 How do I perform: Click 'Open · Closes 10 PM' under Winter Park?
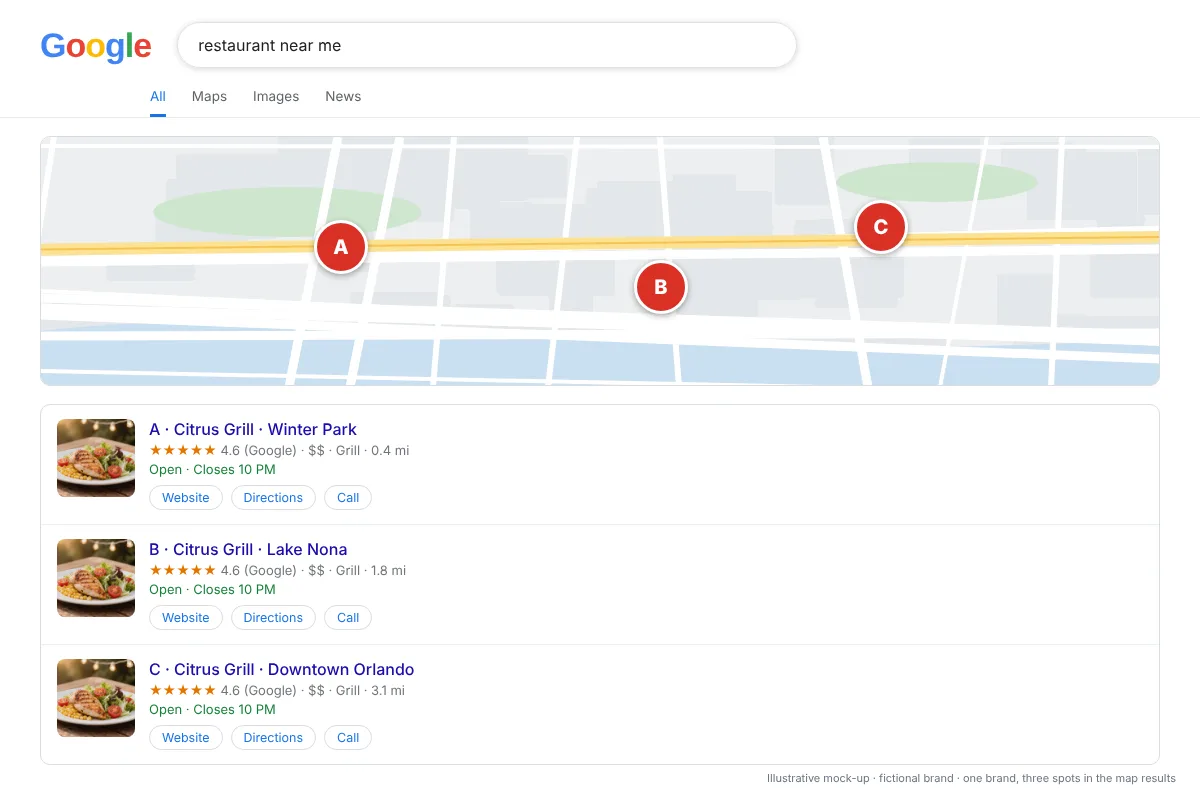212,470
